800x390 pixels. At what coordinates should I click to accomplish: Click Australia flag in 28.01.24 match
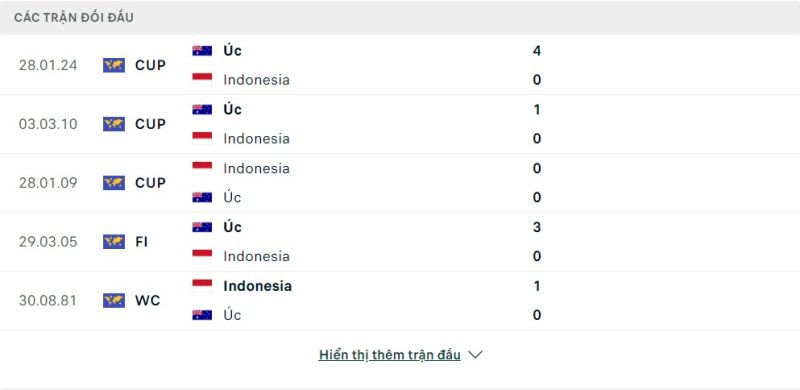202,51
